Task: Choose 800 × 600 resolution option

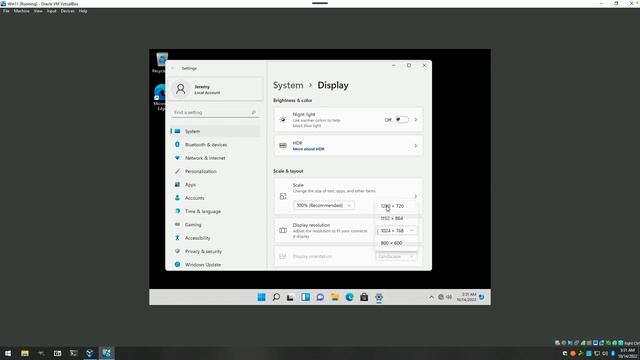Action: point(397,243)
